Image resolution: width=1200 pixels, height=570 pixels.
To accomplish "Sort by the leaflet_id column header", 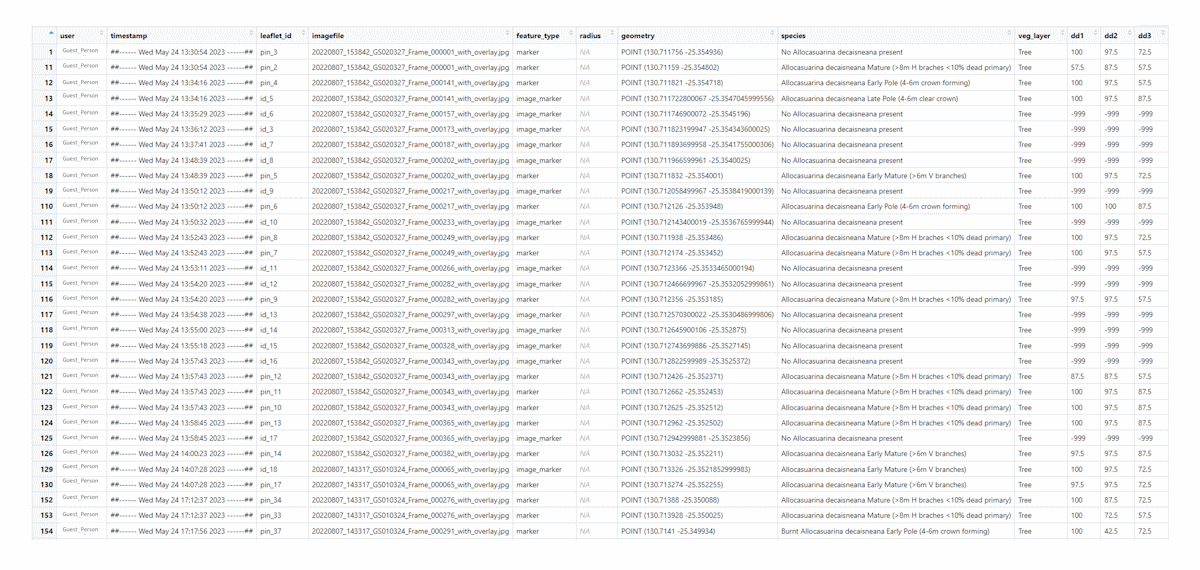I will (276, 36).
